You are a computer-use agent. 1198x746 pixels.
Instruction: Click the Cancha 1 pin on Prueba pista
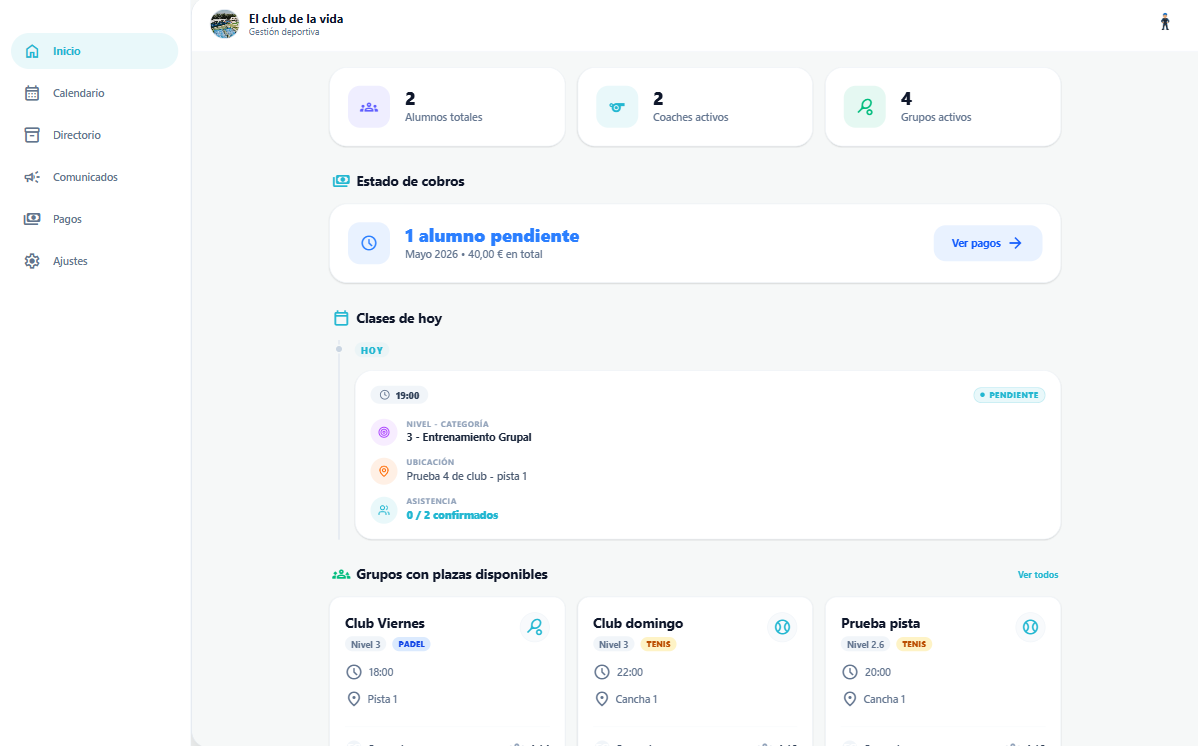click(x=850, y=699)
